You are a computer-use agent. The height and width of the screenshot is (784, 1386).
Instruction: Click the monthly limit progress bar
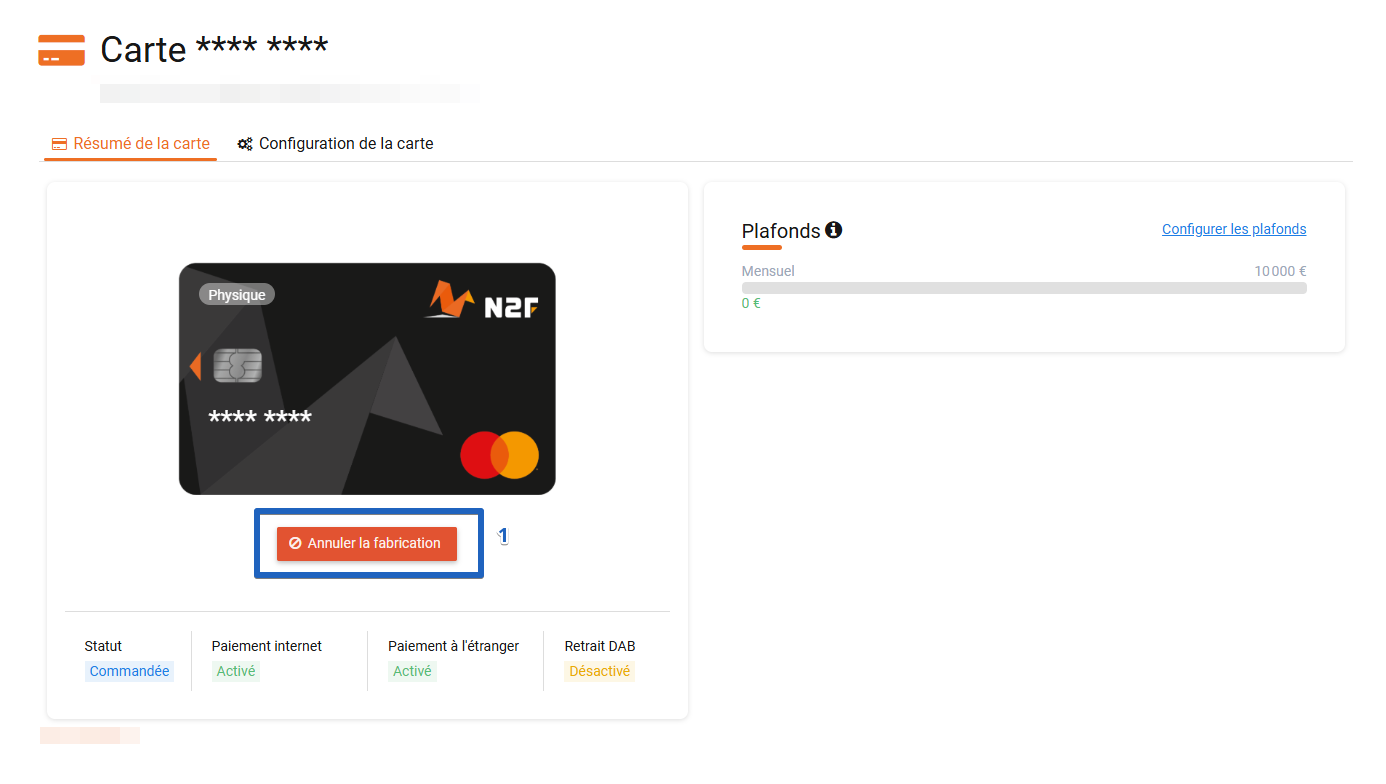(x=1024, y=288)
